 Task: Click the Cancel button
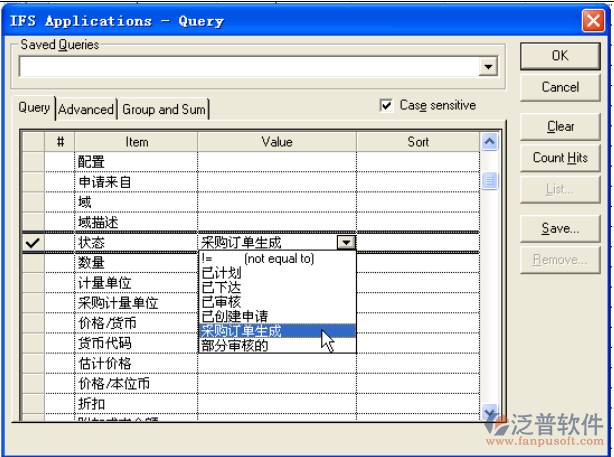coord(560,87)
